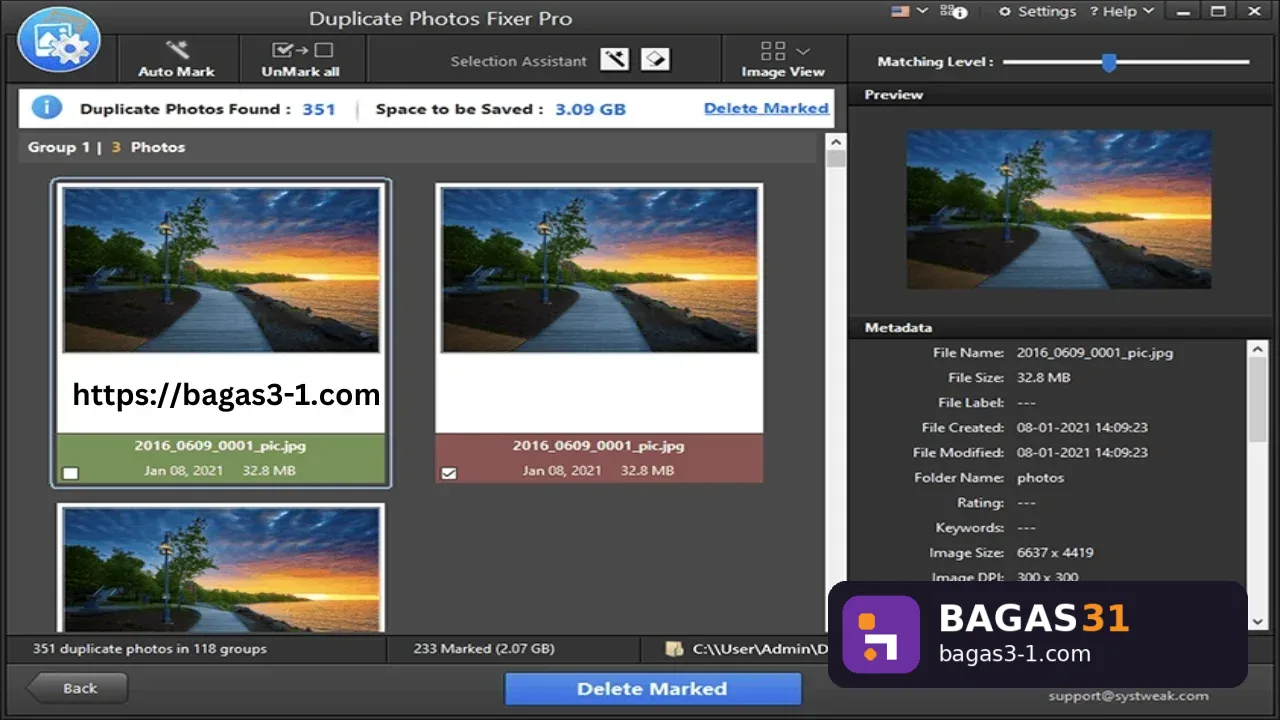This screenshot has width=1280, height=720.
Task: Click the 351 duplicate photos status text
Action: click(150, 649)
